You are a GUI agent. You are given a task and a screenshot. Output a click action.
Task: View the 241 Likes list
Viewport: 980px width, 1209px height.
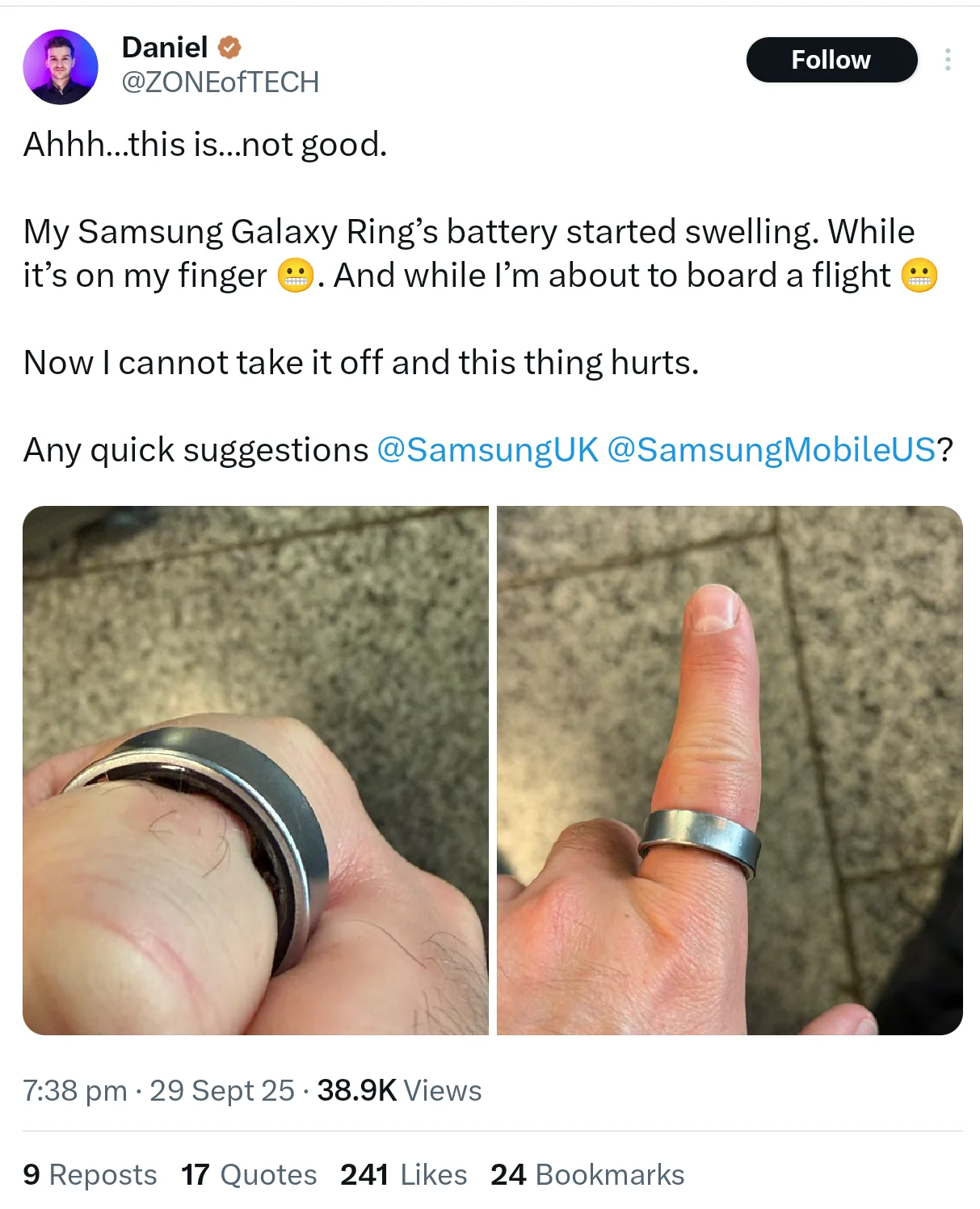[x=404, y=1175]
